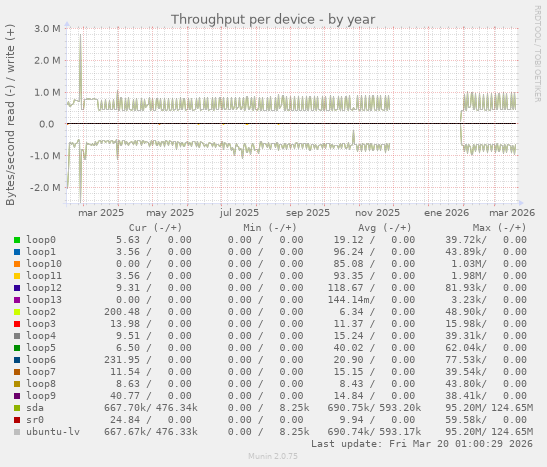Click sda current value 667.70k
This screenshot has height=467, width=547.
[x=127, y=408]
